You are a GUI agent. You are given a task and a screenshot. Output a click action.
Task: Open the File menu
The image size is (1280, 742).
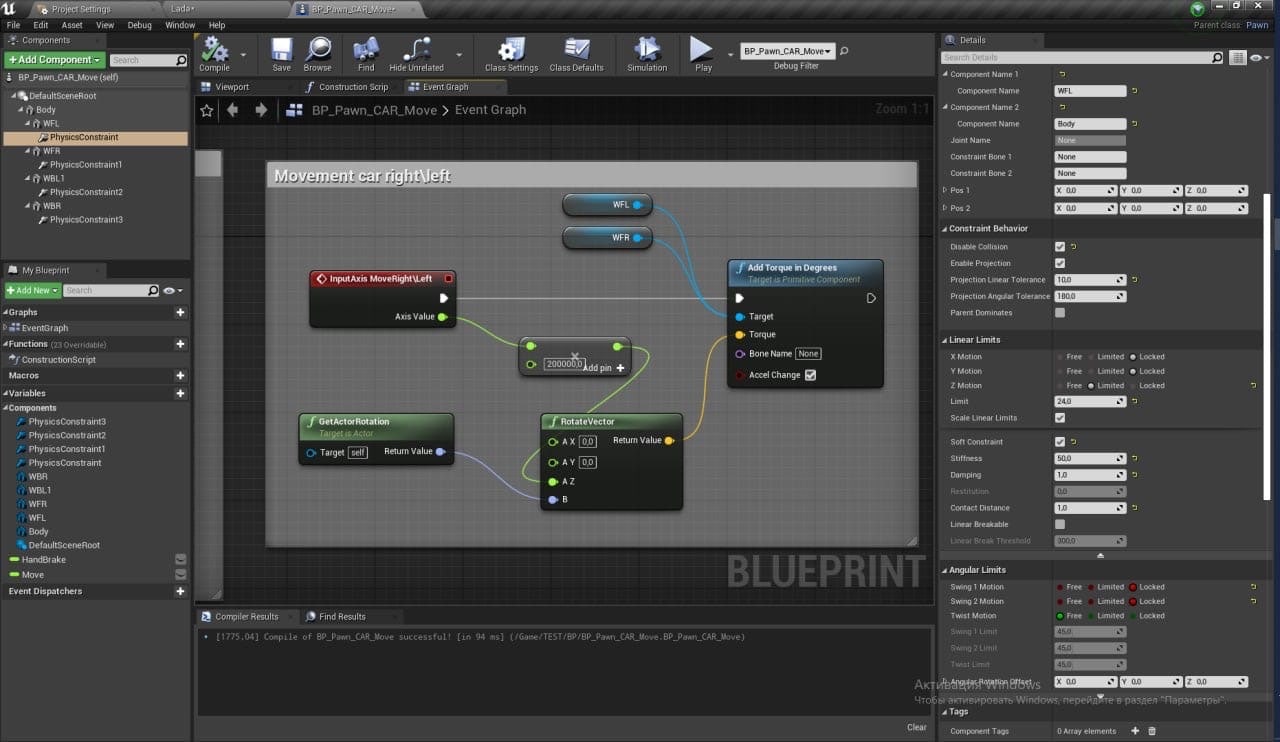(13, 25)
